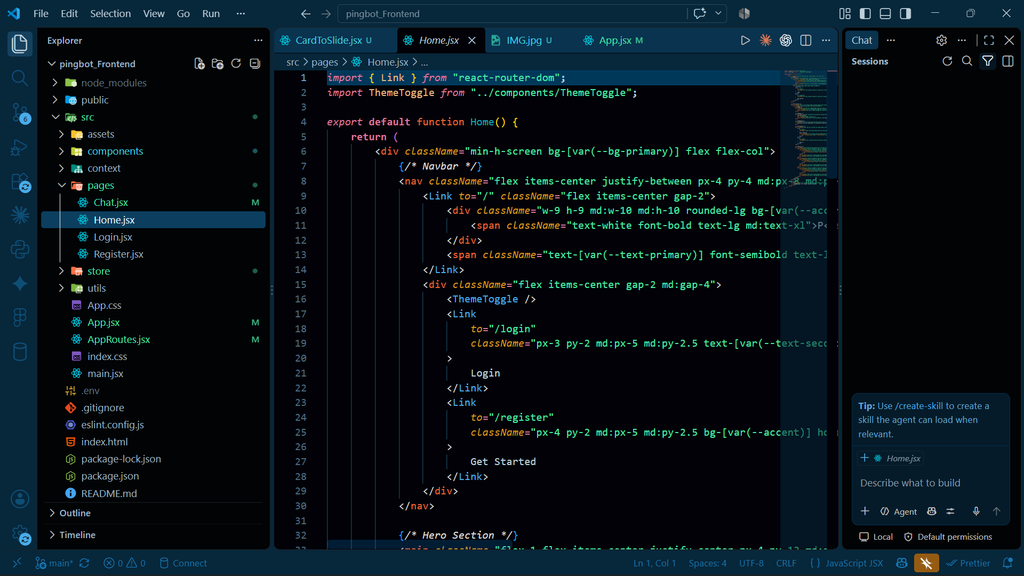The image size is (1024, 576).
Task: Maximize the Chat panel
Action: [989, 40]
